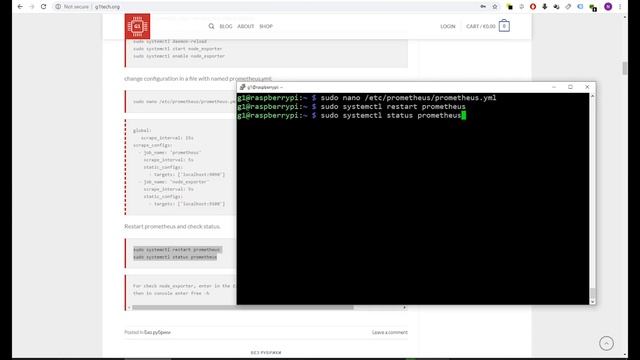Click the Leave a comment link
640x360 pixels.
coord(390,332)
